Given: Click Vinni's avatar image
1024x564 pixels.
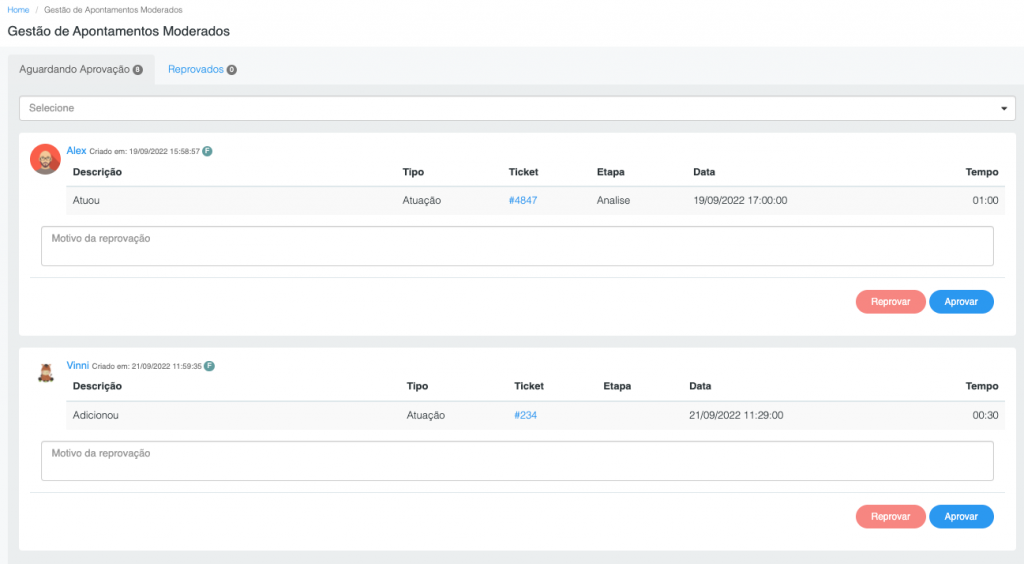Looking at the screenshot, I should [x=46, y=373].
